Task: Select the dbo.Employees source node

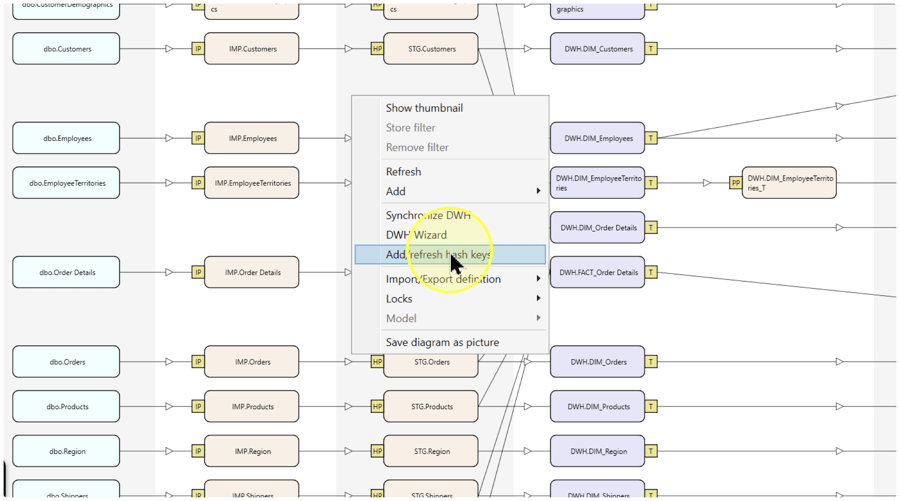Action: coord(66,138)
